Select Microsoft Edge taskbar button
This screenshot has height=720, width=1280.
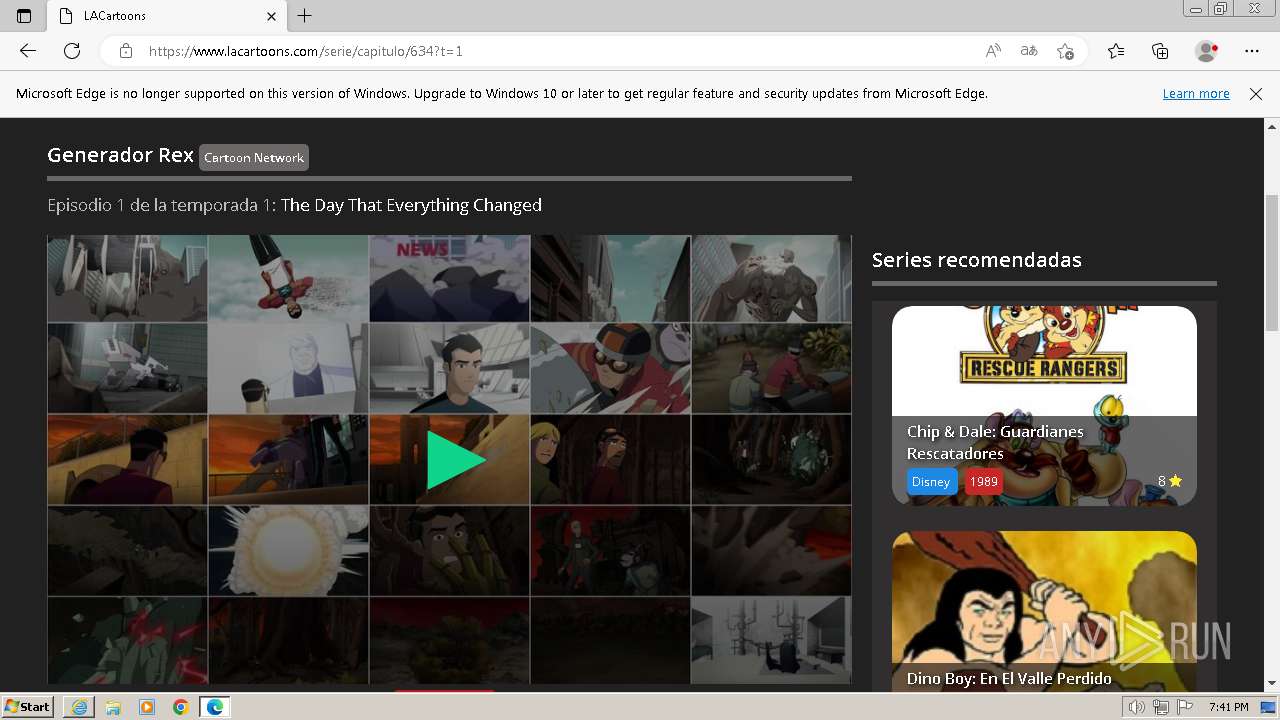point(215,707)
